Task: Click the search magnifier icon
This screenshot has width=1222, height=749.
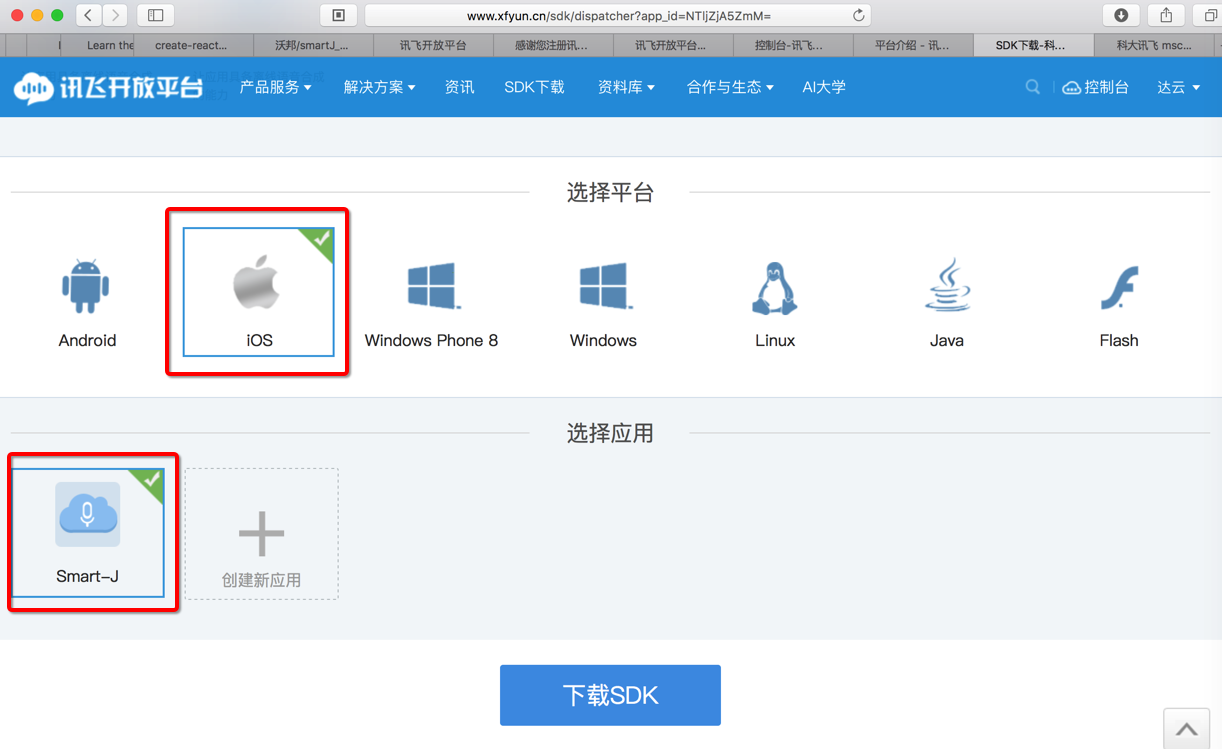Action: coord(1033,87)
